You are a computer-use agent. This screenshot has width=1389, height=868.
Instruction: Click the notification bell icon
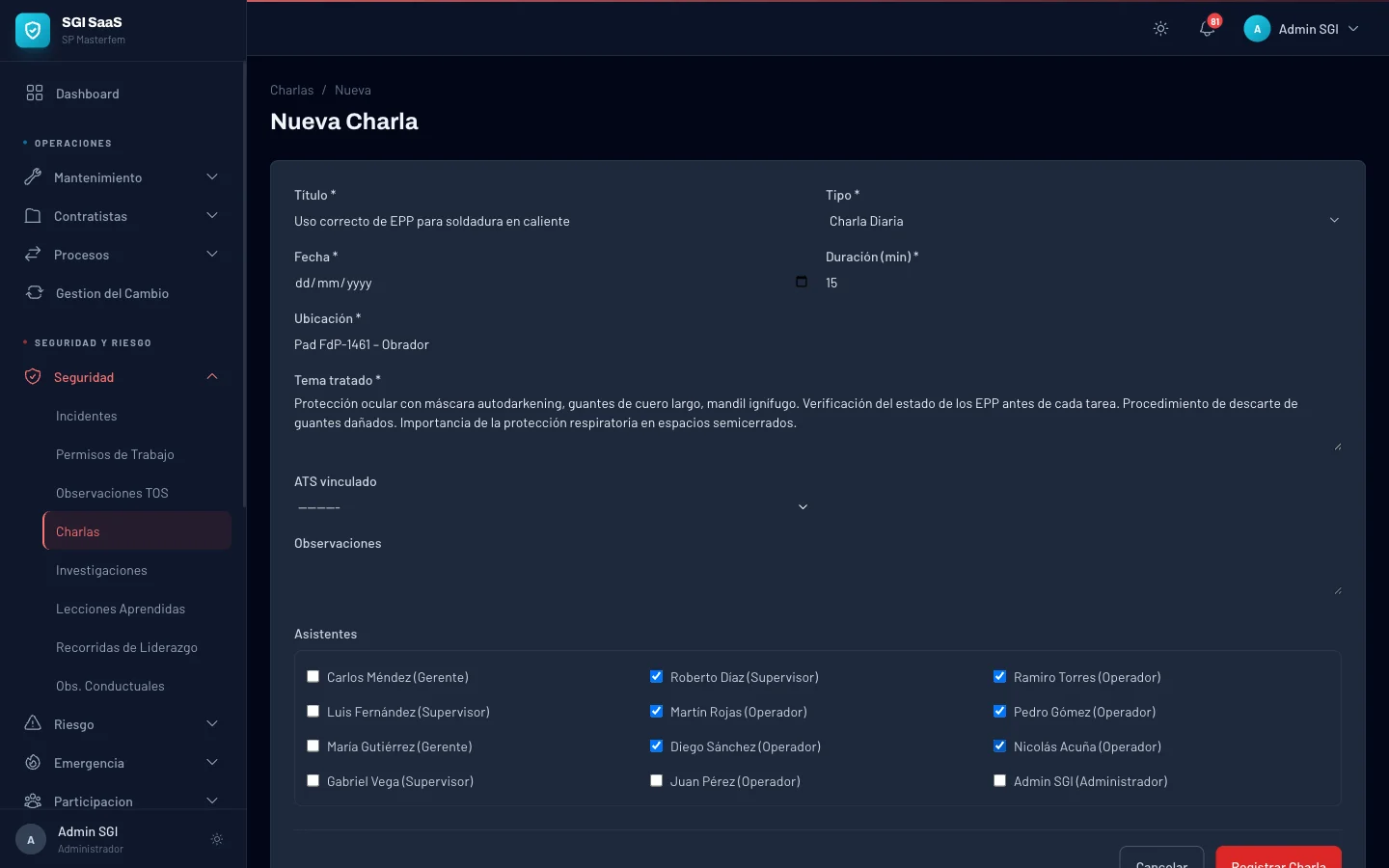pyautogui.click(x=1206, y=29)
